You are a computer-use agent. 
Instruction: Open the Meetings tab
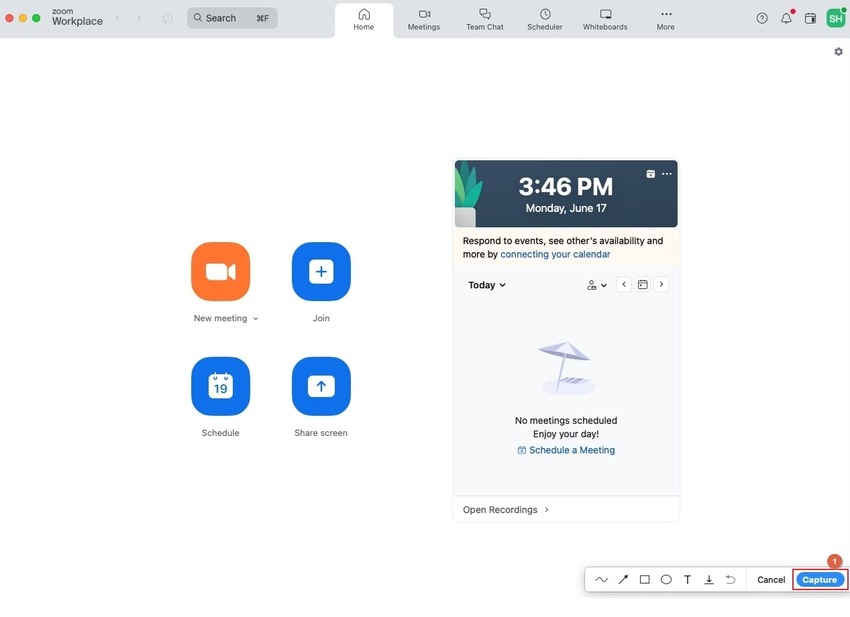tap(424, 17)
